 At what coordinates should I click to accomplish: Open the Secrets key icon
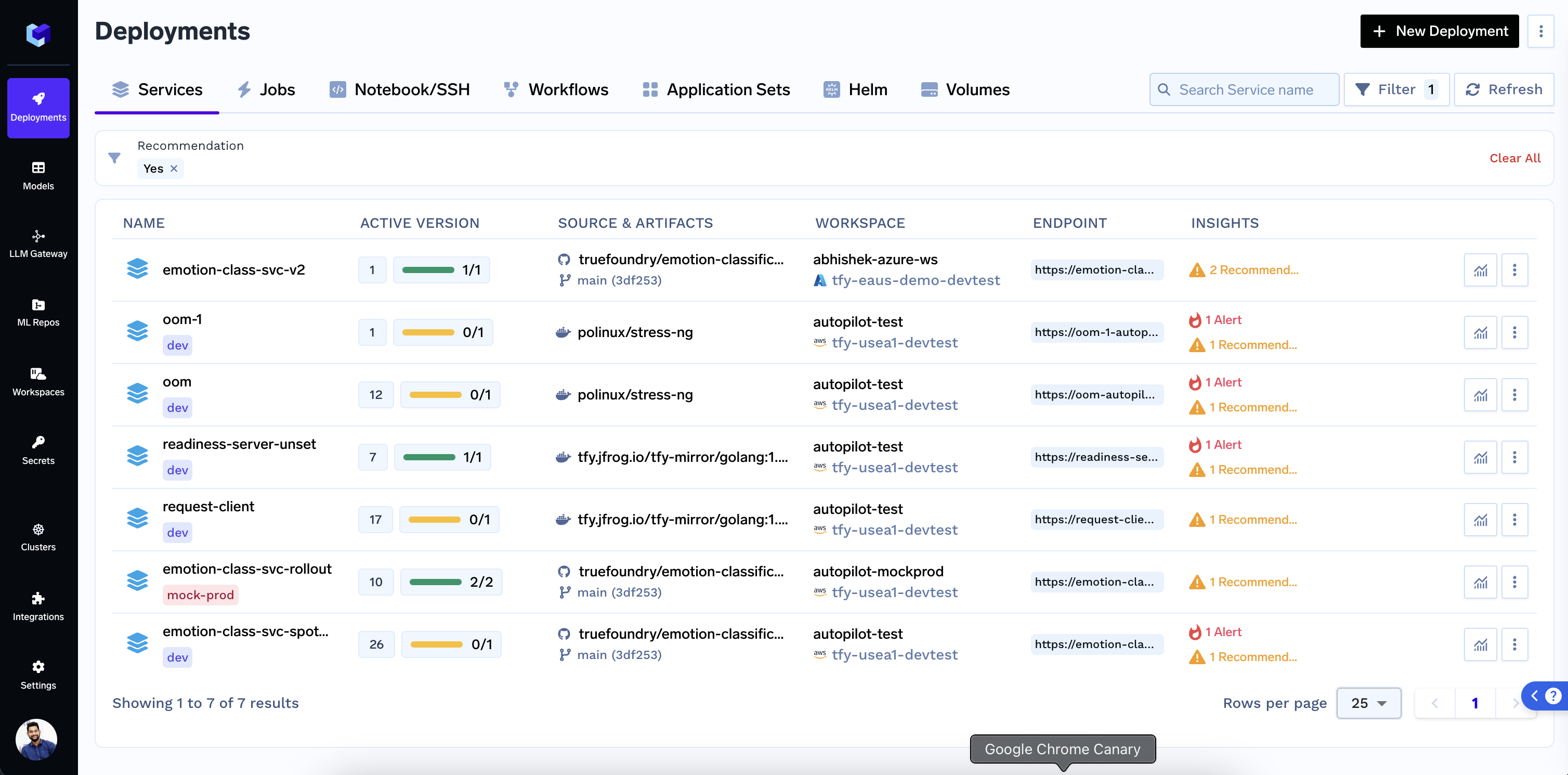tap(38, 450)
